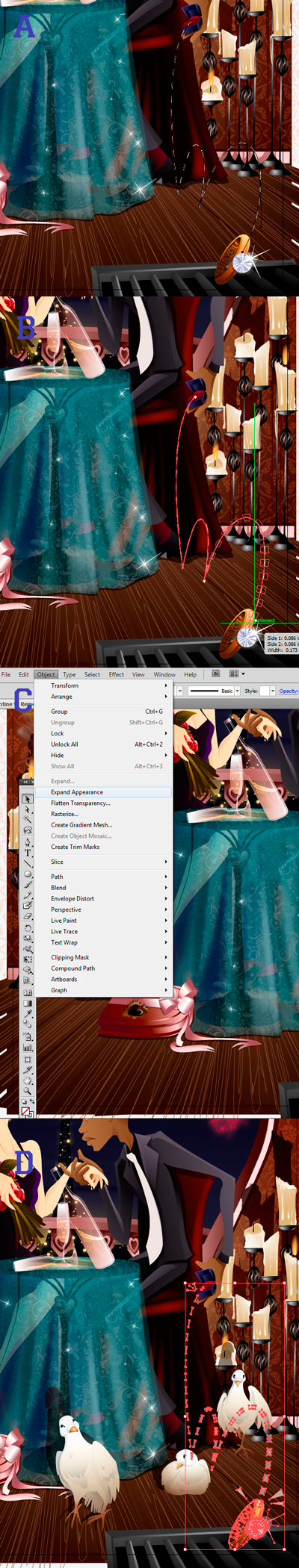299x1568 pixels.
Task: Select the Symbol Sprayer tool
Action: pos(28,1036)
